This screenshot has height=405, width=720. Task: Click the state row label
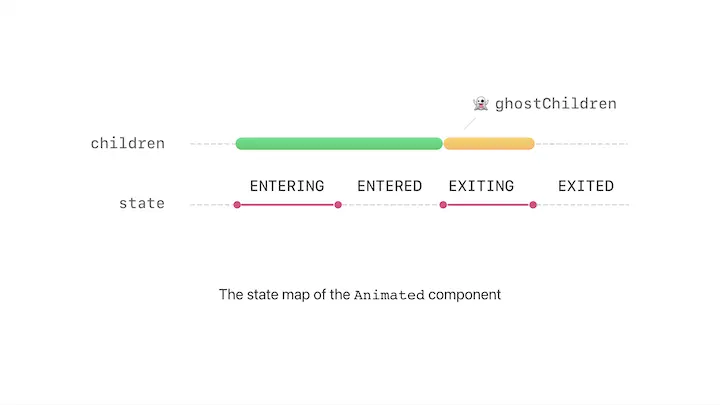point(142,203)
